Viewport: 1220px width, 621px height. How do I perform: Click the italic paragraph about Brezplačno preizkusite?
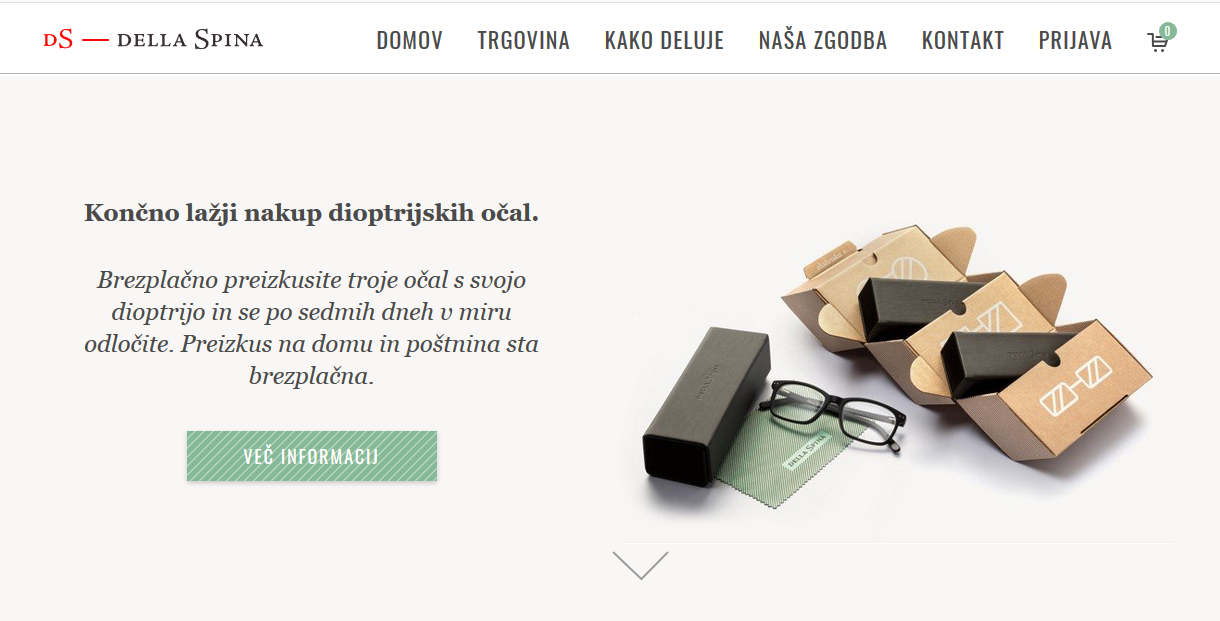click(311, 328)
